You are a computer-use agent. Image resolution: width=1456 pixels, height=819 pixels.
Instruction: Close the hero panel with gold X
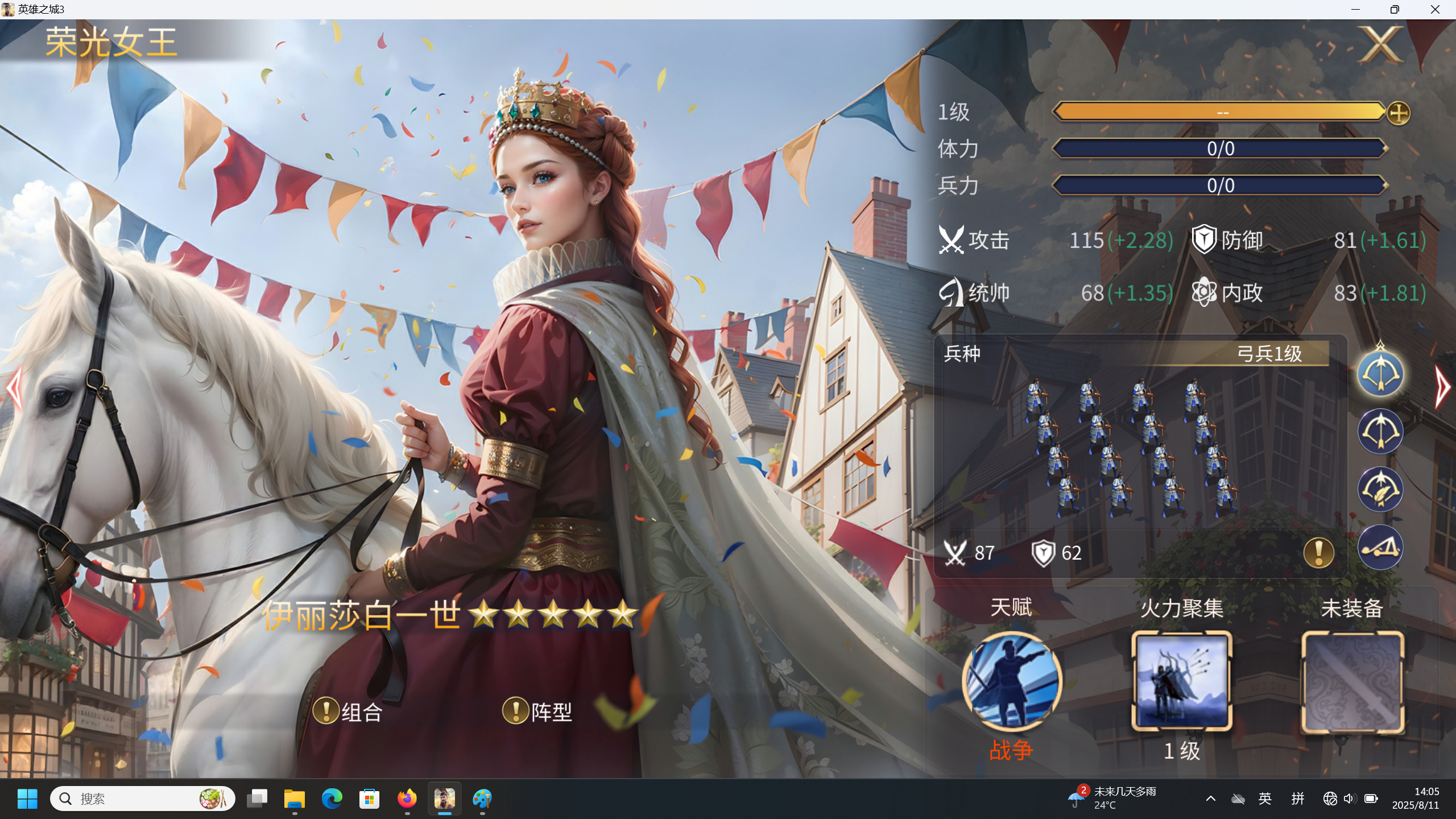[x=1380, y=44]
